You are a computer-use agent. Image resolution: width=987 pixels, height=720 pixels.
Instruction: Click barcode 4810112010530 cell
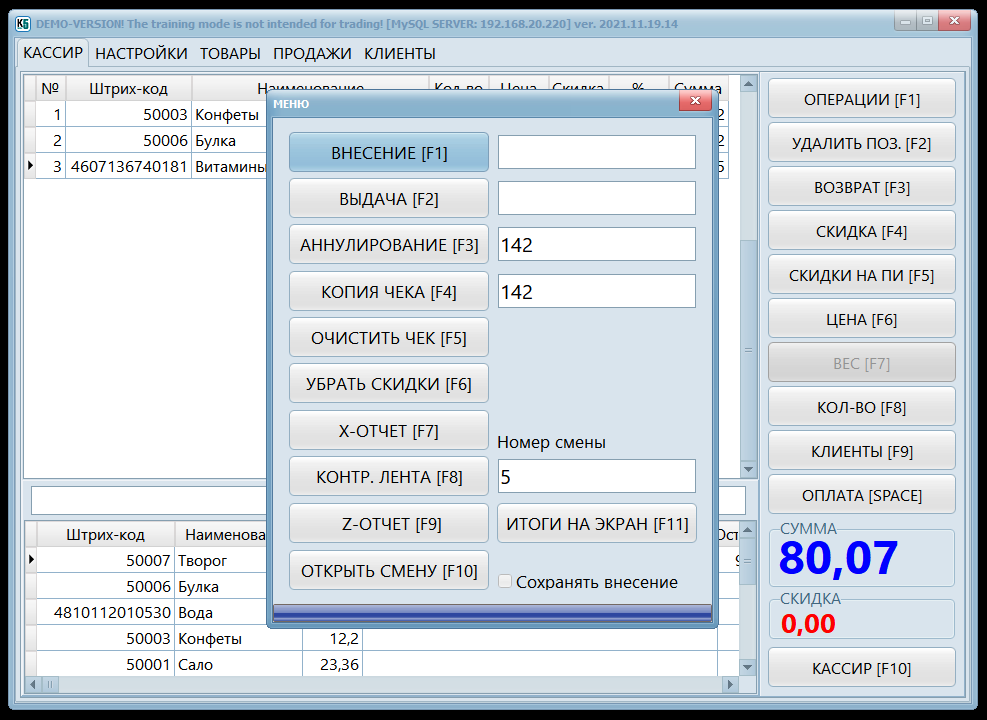click(106, 612)
